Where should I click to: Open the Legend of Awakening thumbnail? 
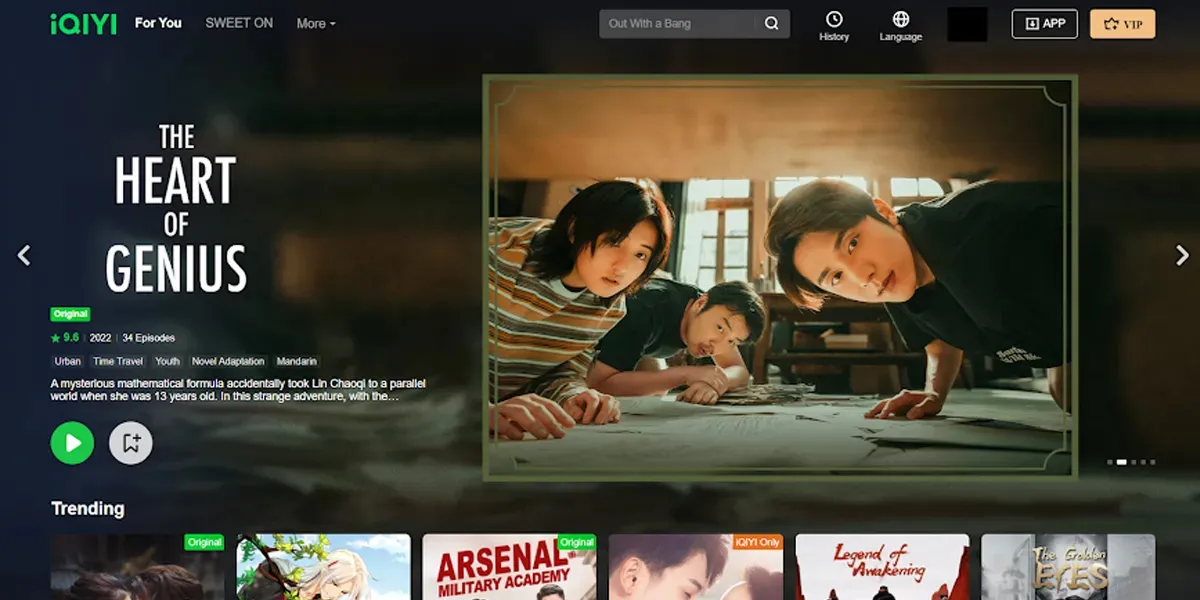(882, 567)
